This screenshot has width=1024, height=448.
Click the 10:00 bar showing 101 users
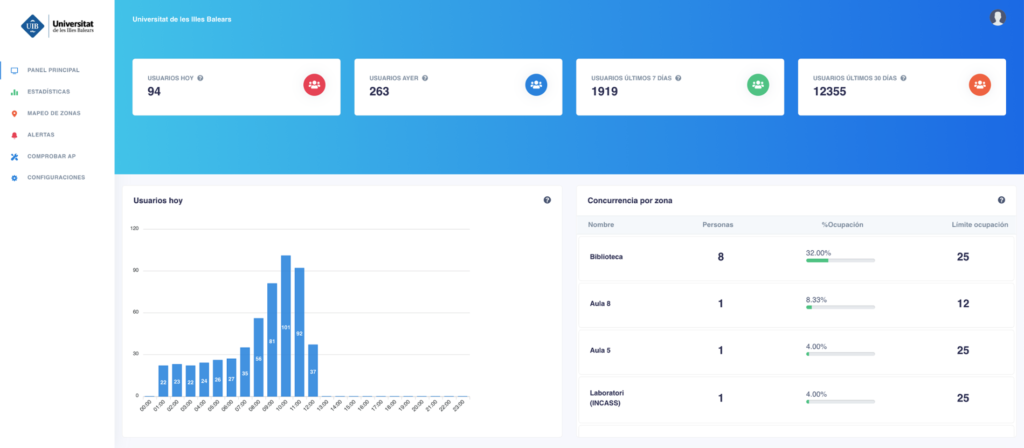286,325
